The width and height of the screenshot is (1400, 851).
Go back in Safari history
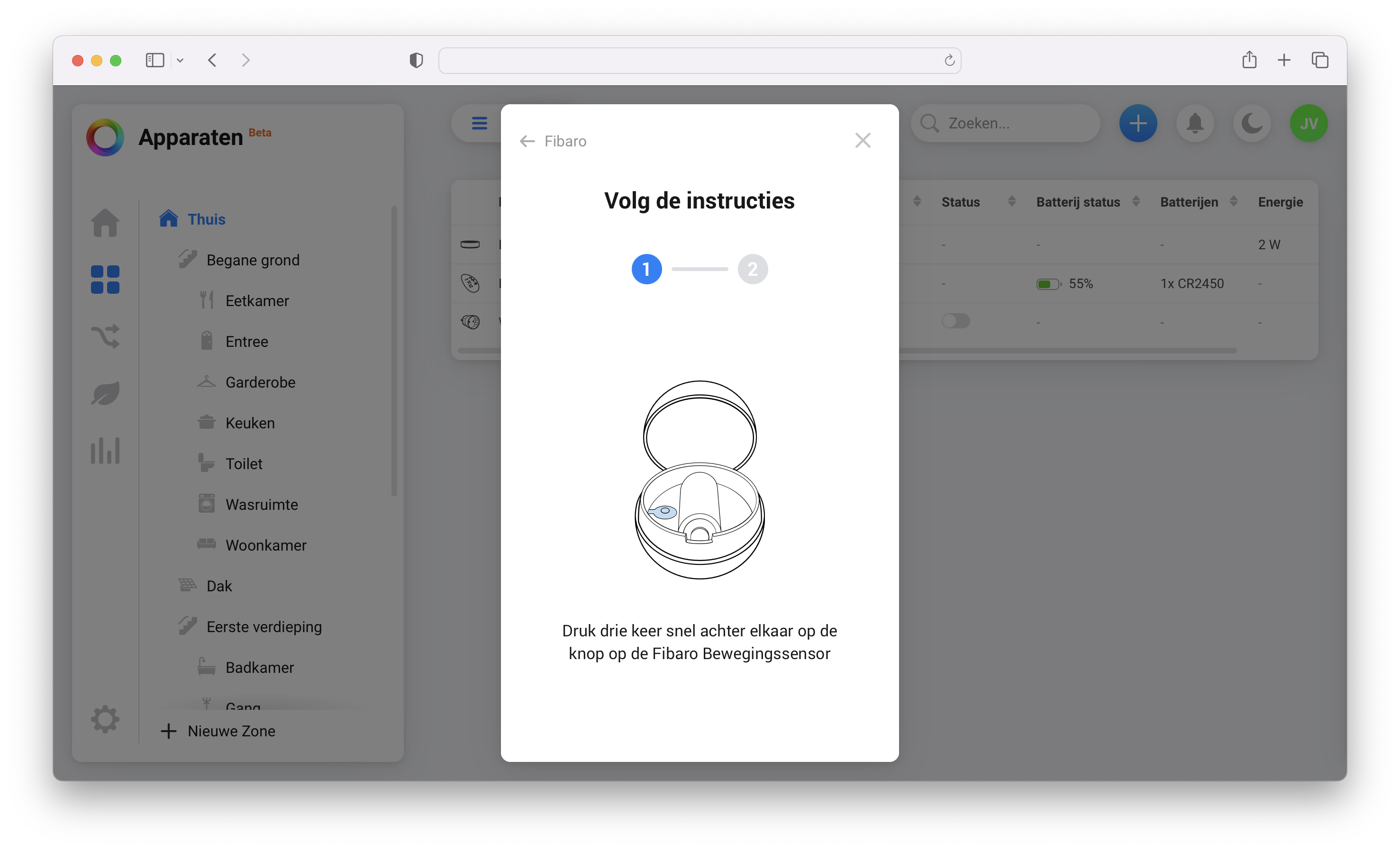coord(212,60)
